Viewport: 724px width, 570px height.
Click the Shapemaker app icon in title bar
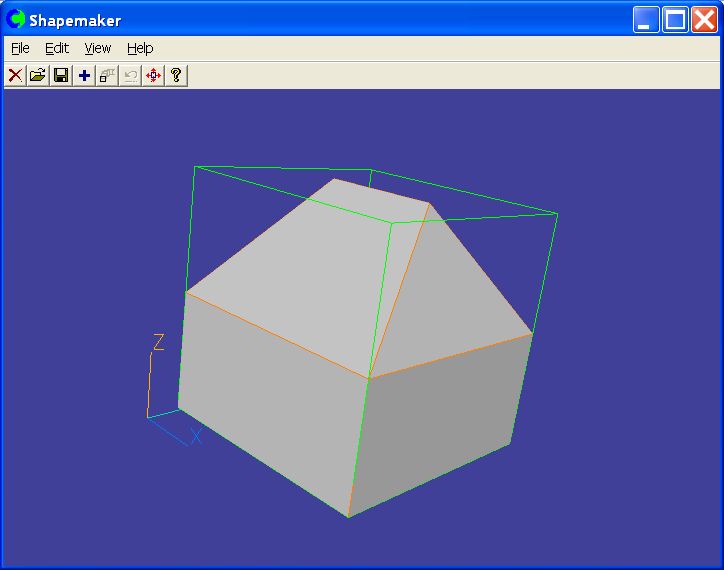pos(16,19)
